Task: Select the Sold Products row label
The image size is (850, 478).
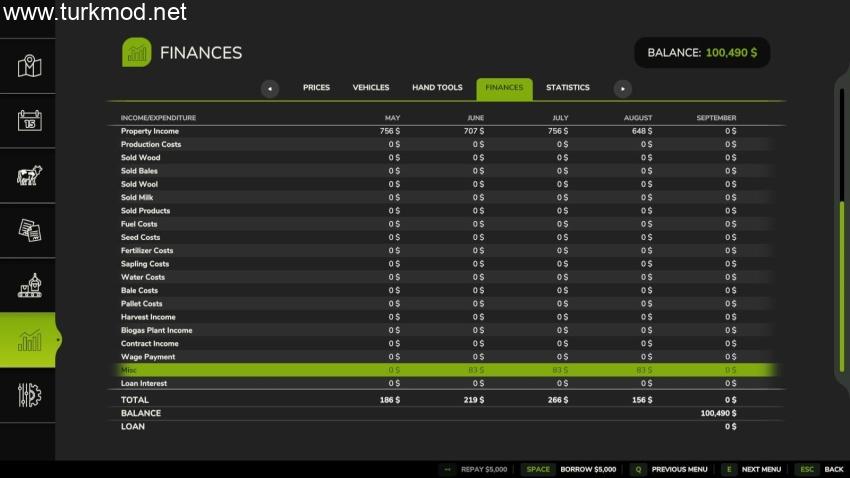Action: pos(145,211)
